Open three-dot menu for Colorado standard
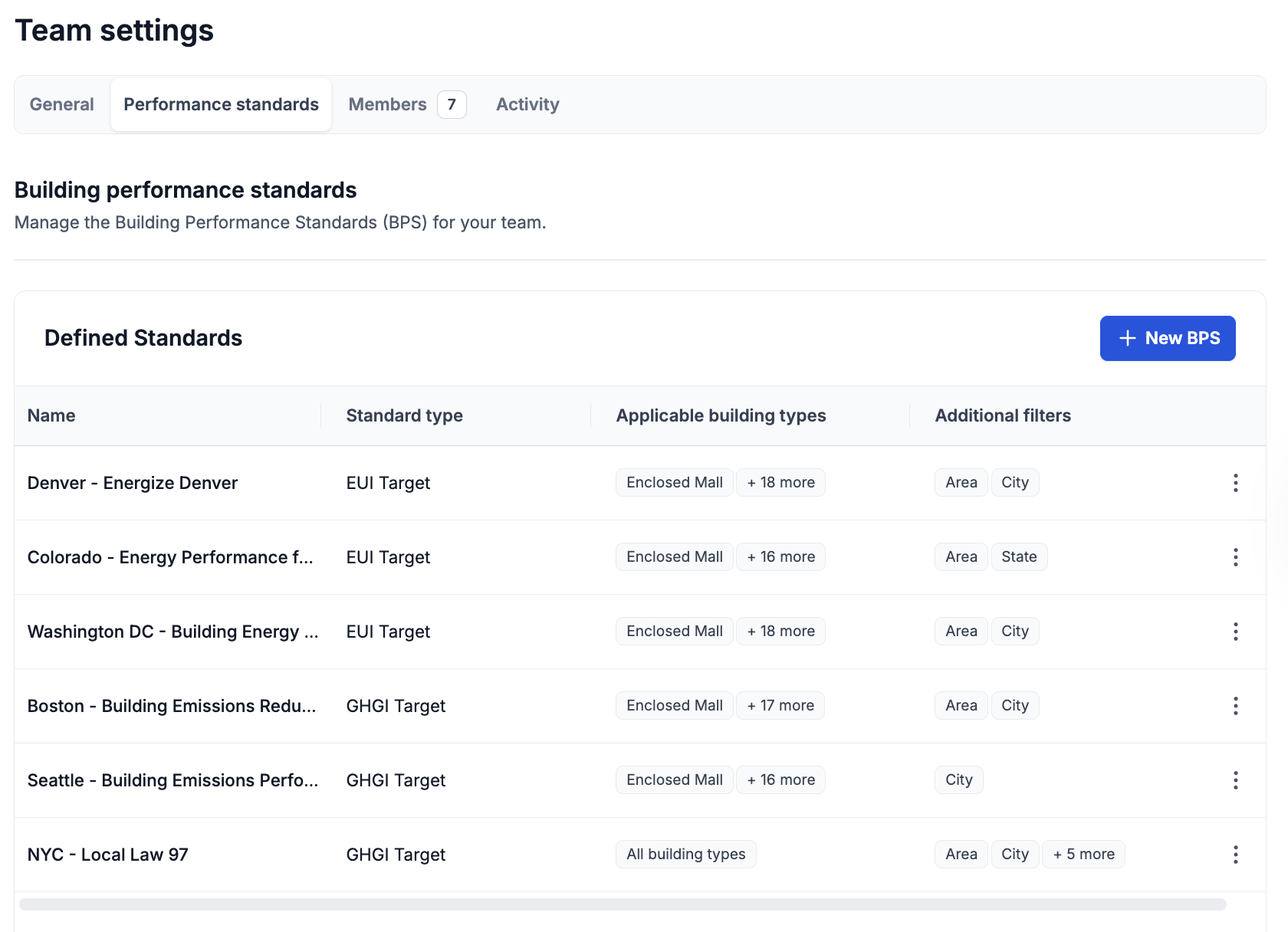 tap(1235, 557)
